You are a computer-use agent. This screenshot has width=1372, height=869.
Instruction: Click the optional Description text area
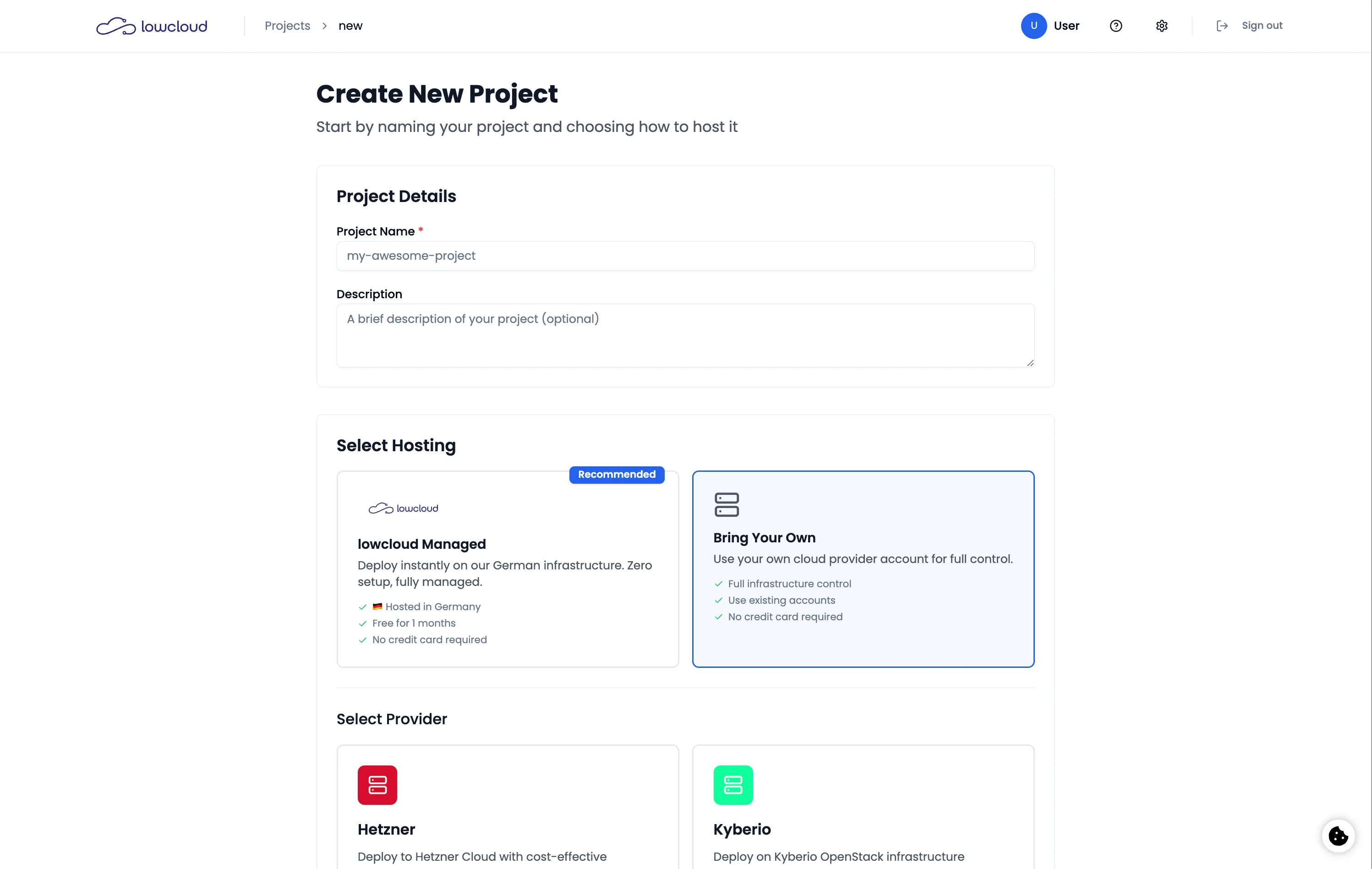[684, 336]
